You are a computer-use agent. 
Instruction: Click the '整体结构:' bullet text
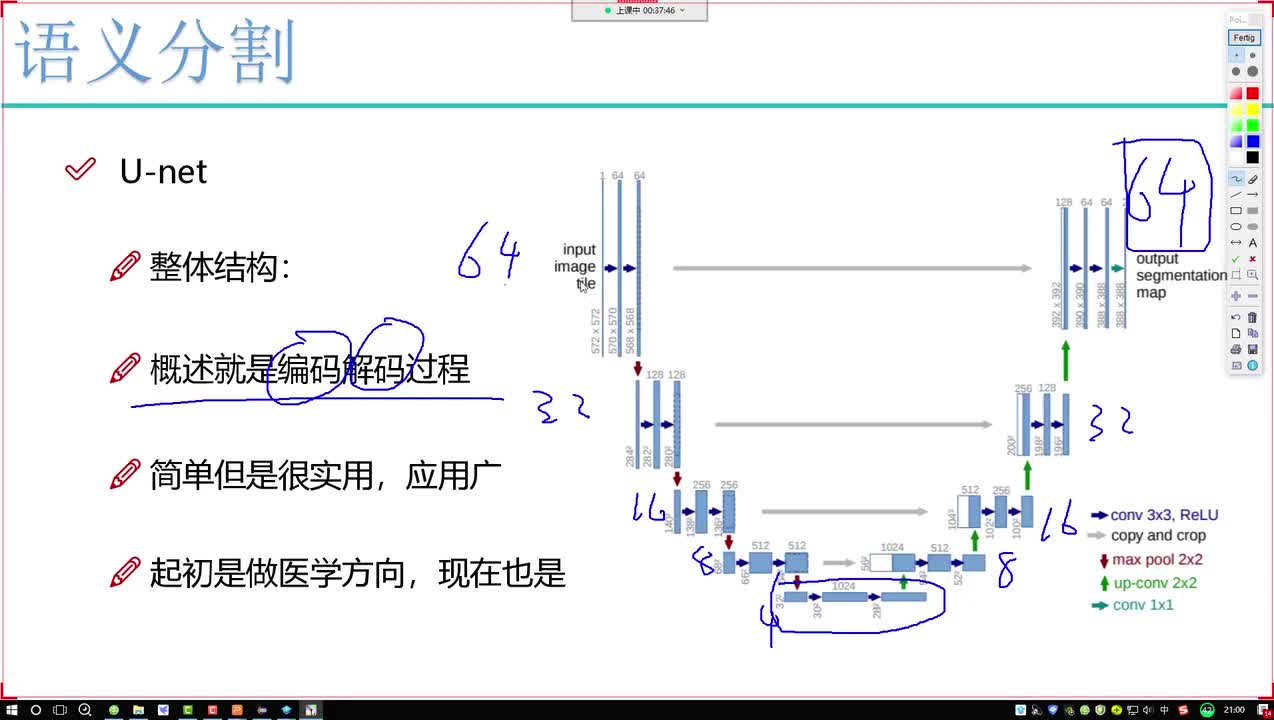point(220,267)
